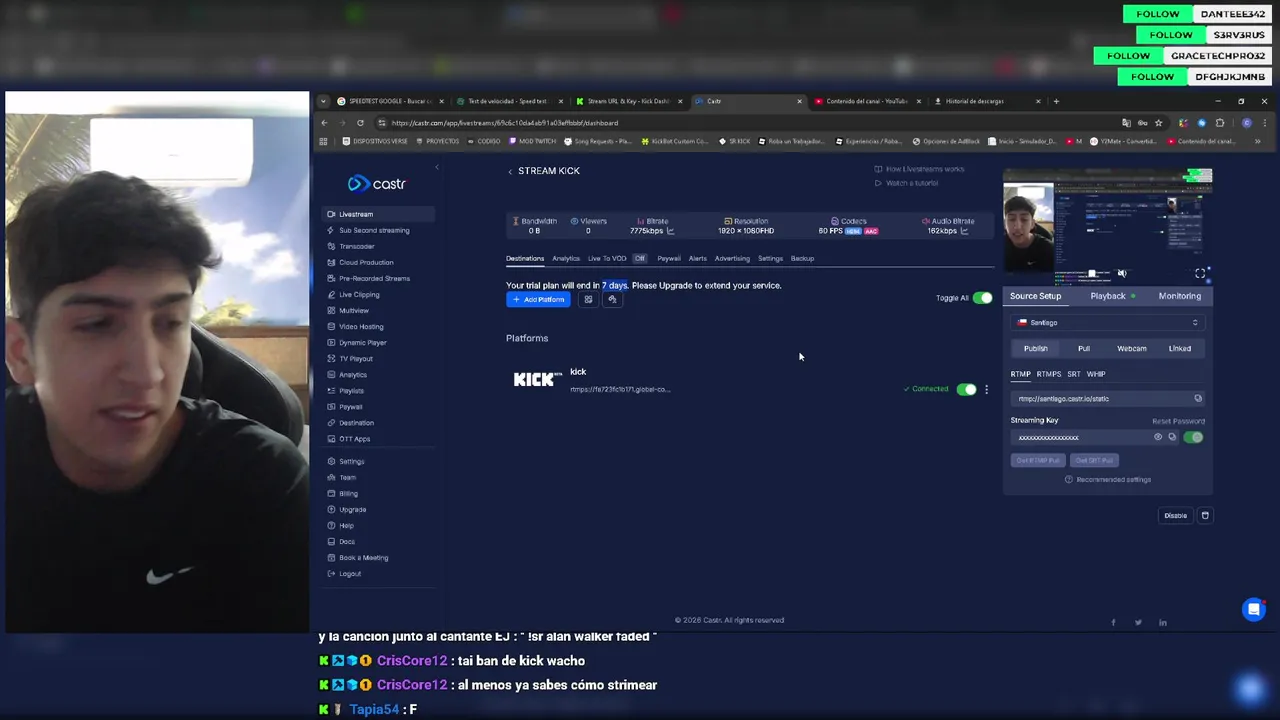Select the Monitoring tab
1280x720 pixels.
pos(1180,296)
